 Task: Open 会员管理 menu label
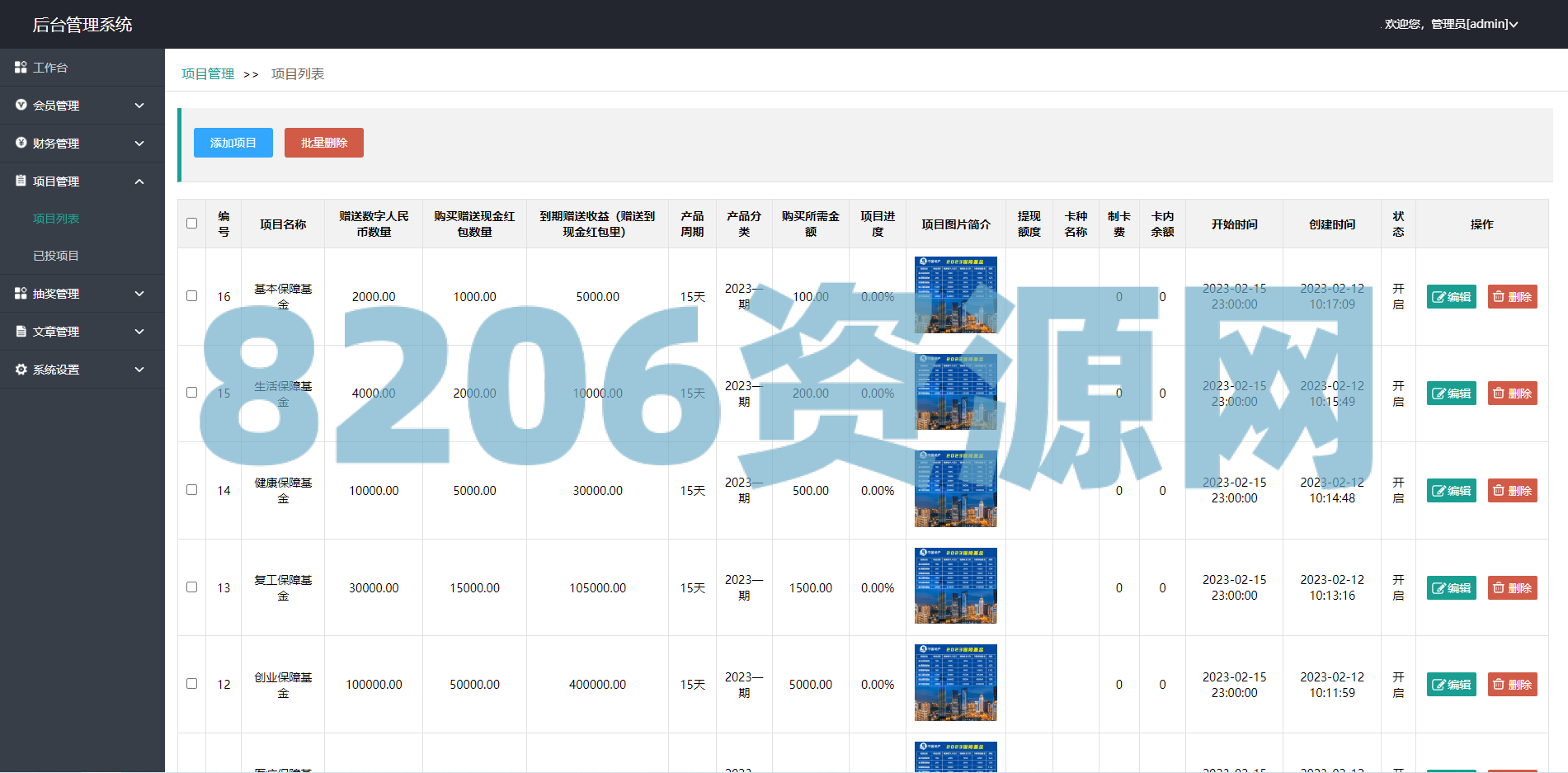pos(56,106)
